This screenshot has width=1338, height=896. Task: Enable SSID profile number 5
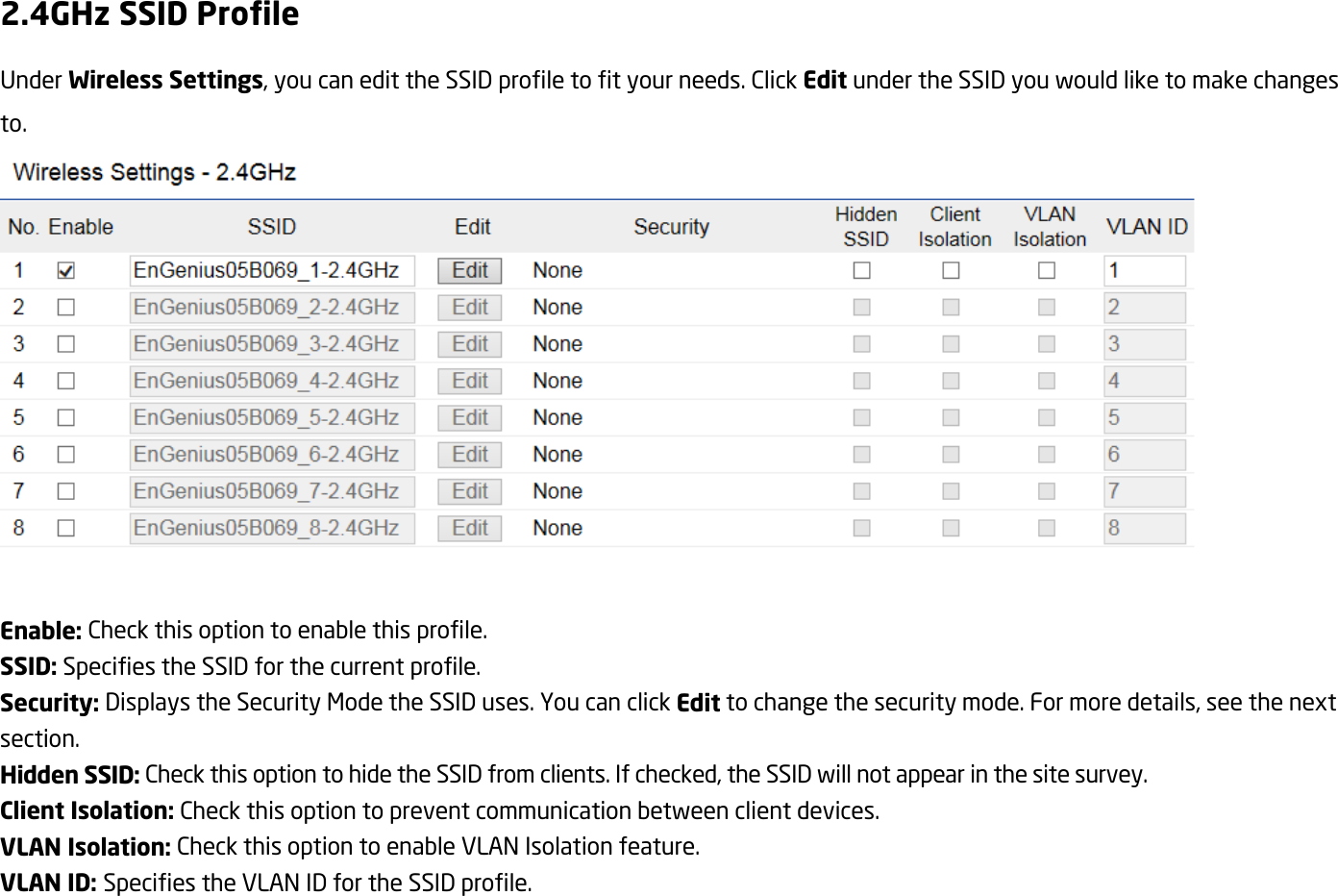(x=65, y=418)
